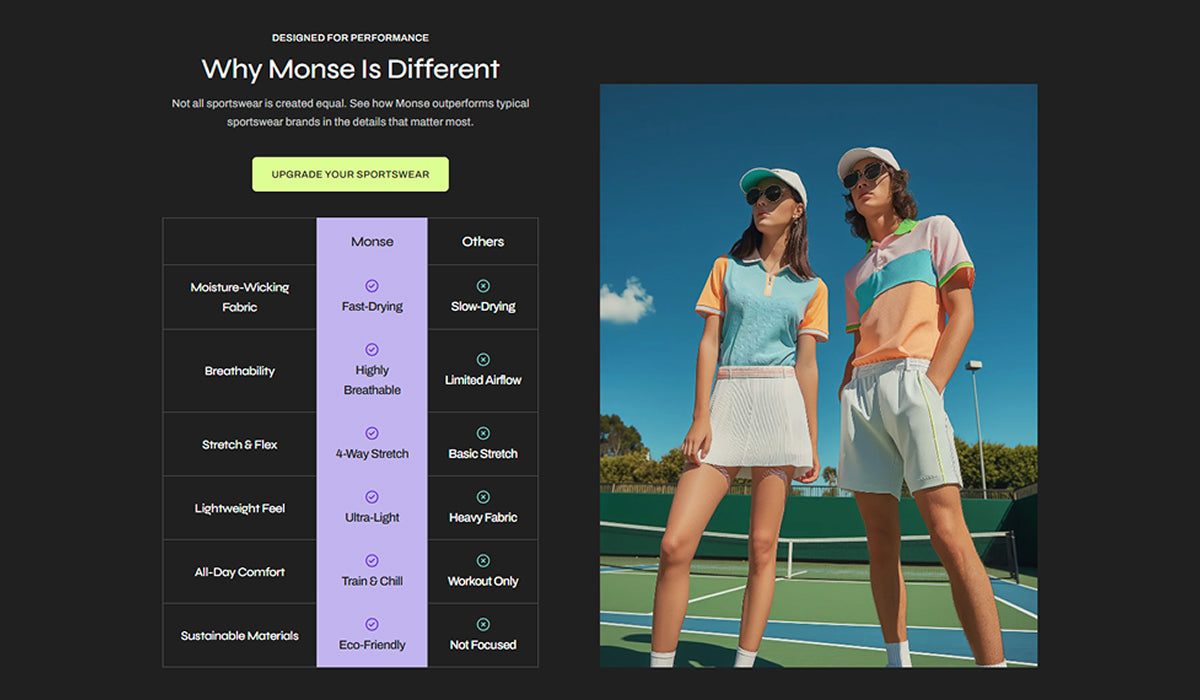Click checkmark icon above Ultra-Light
1200x700 pixels.
(x=372, y=497)
